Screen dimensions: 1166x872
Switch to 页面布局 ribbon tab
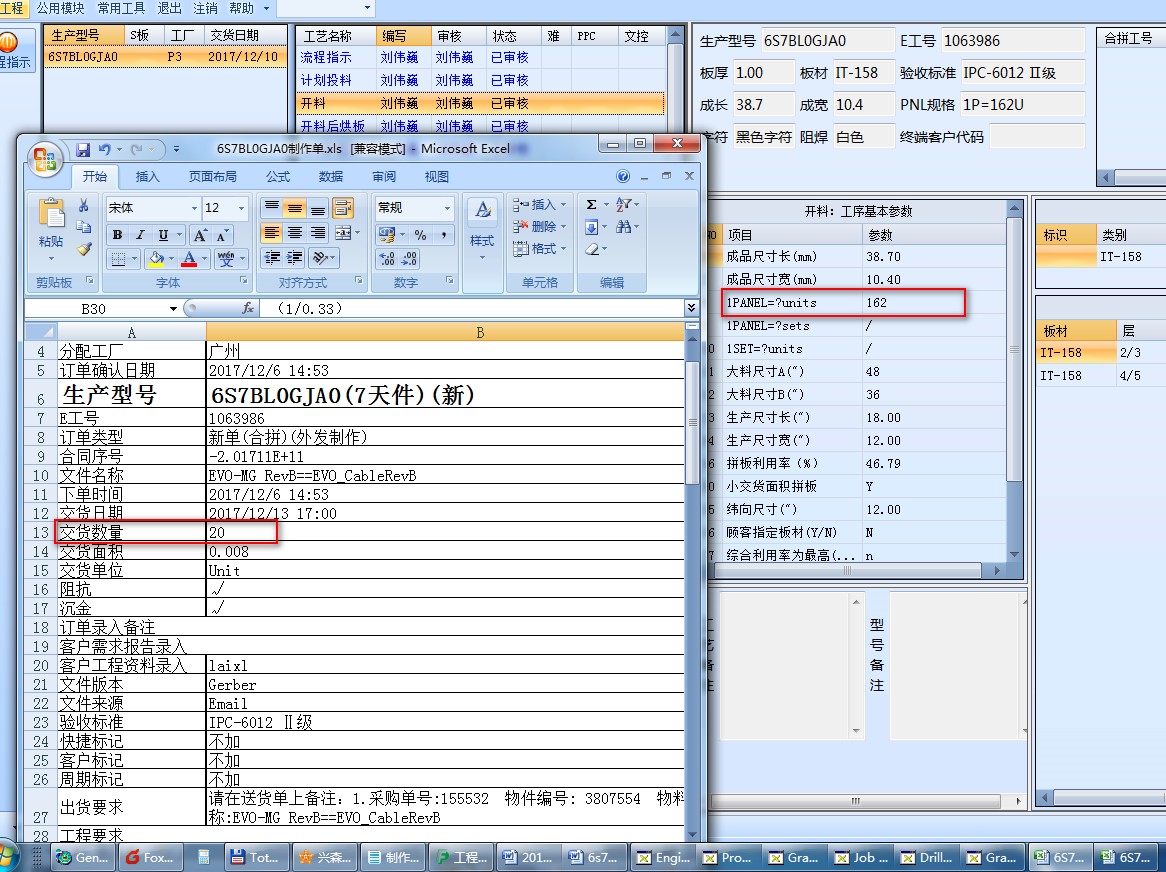(212, 176)
